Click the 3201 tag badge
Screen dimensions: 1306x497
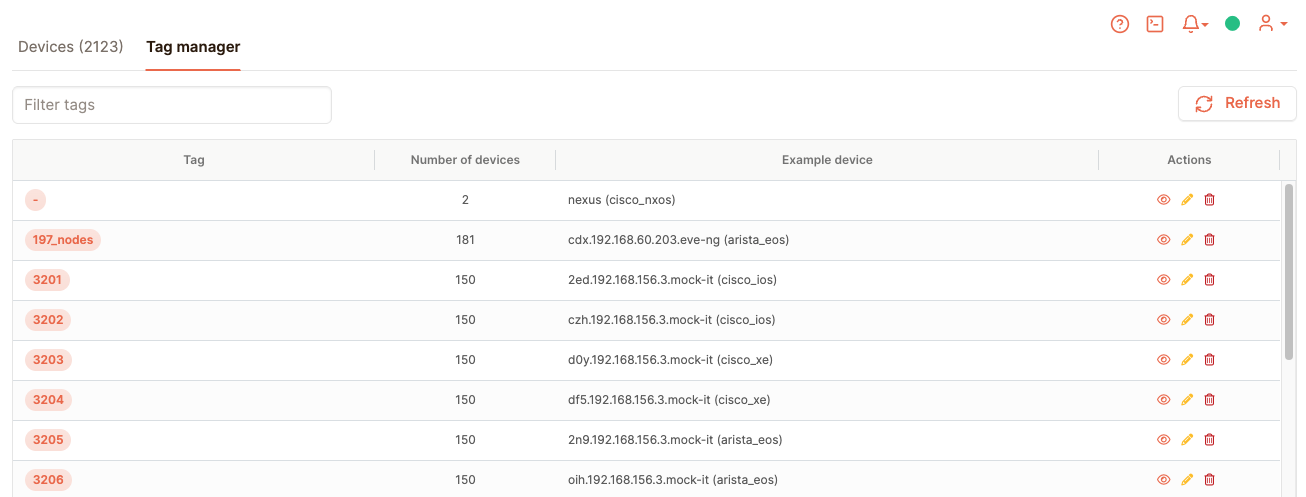point(48,280)
